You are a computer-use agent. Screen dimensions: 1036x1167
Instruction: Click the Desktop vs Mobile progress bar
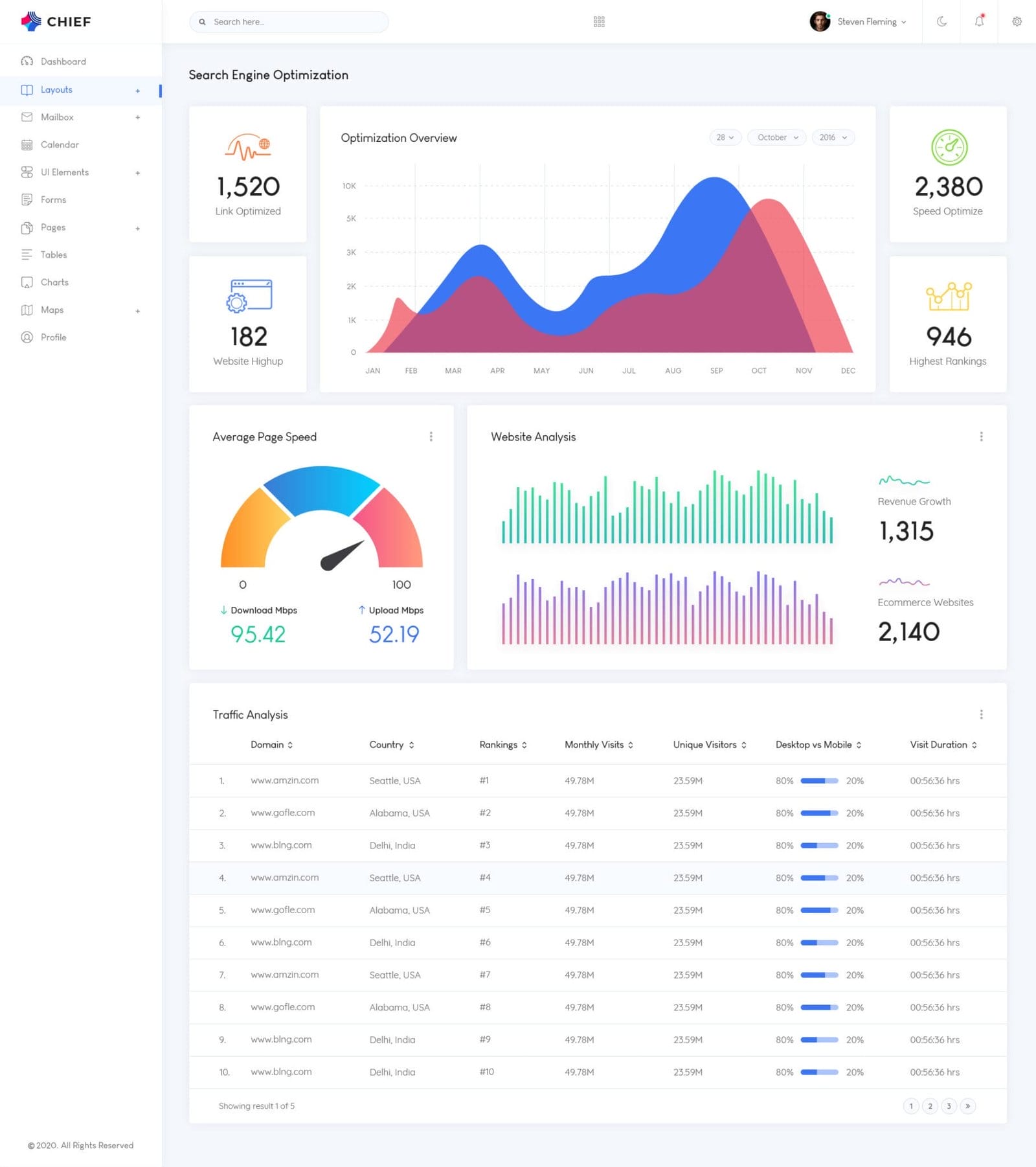[x=818, y=780]
